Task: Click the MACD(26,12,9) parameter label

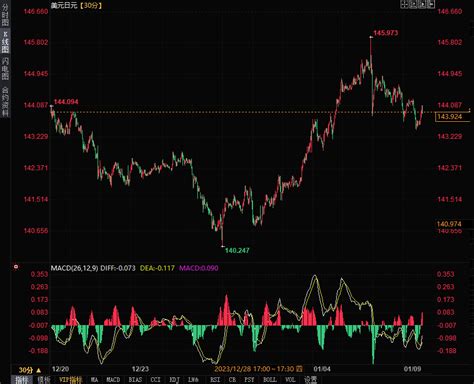Action: click(x=74, y=268)
